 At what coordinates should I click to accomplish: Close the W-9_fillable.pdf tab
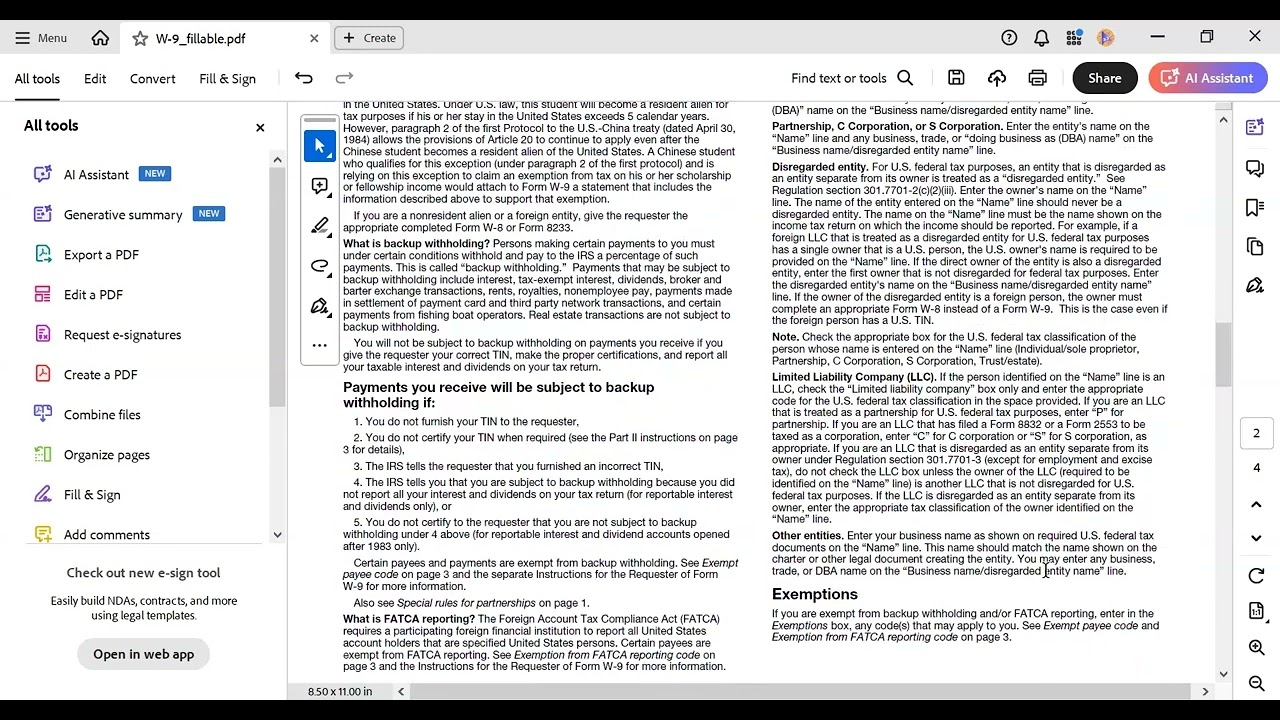point(314,38)
